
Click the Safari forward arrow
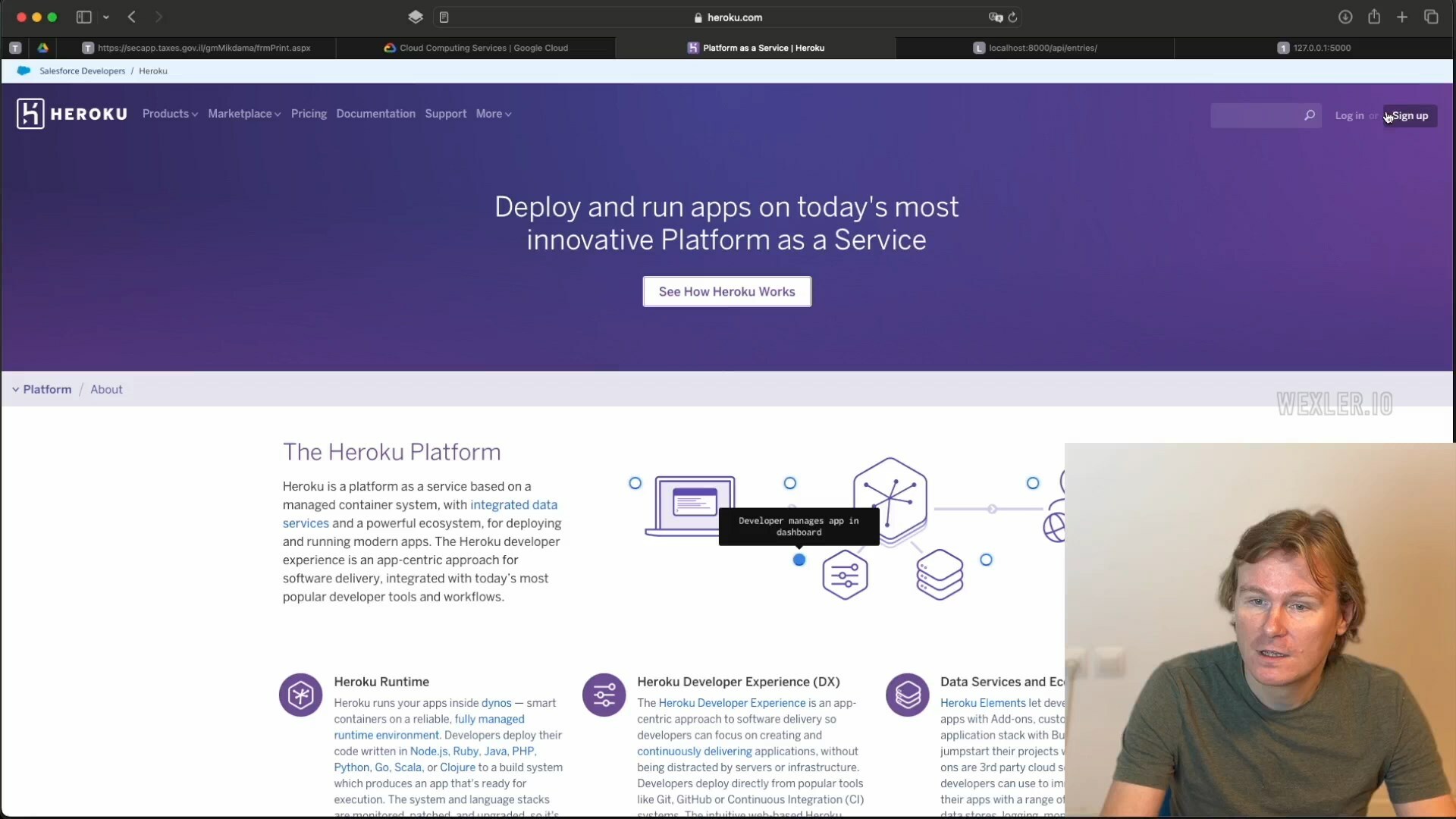pyautogui.click(x=158, y=17)
